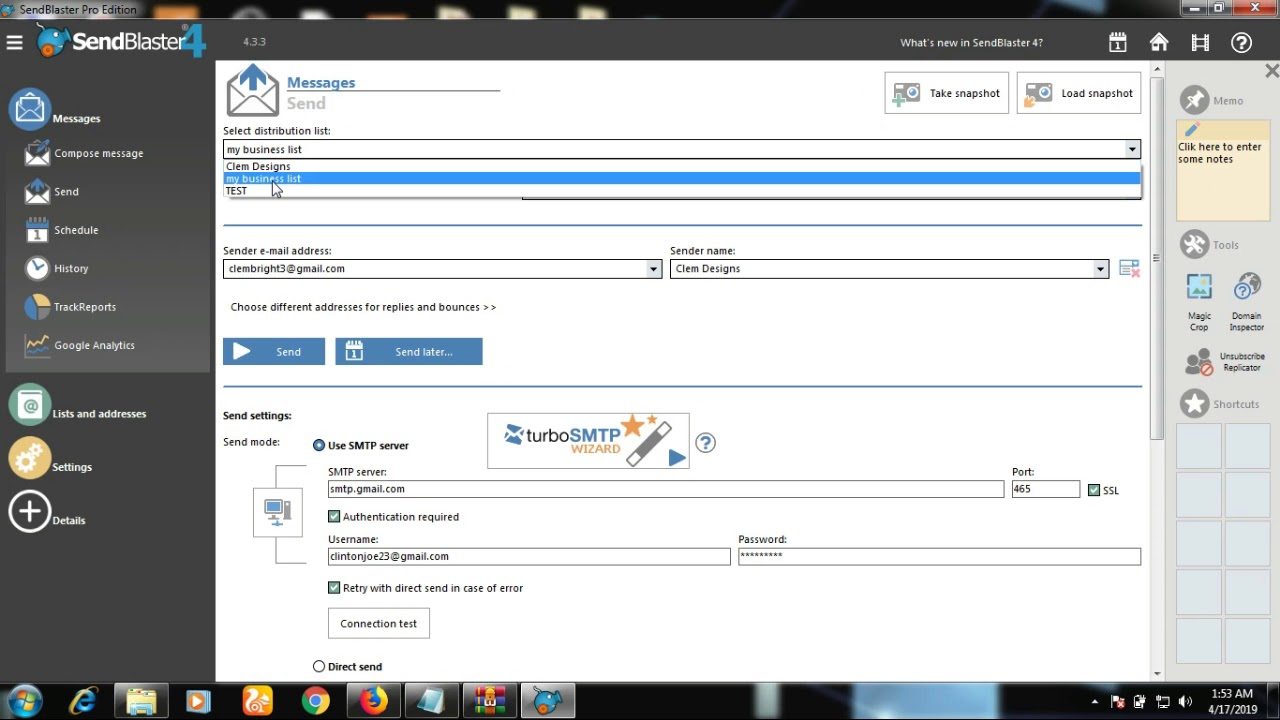Click the Memo pin icon in the side panel
The width and height of the screenshot is (1280, 720).
pos(1194,100)
